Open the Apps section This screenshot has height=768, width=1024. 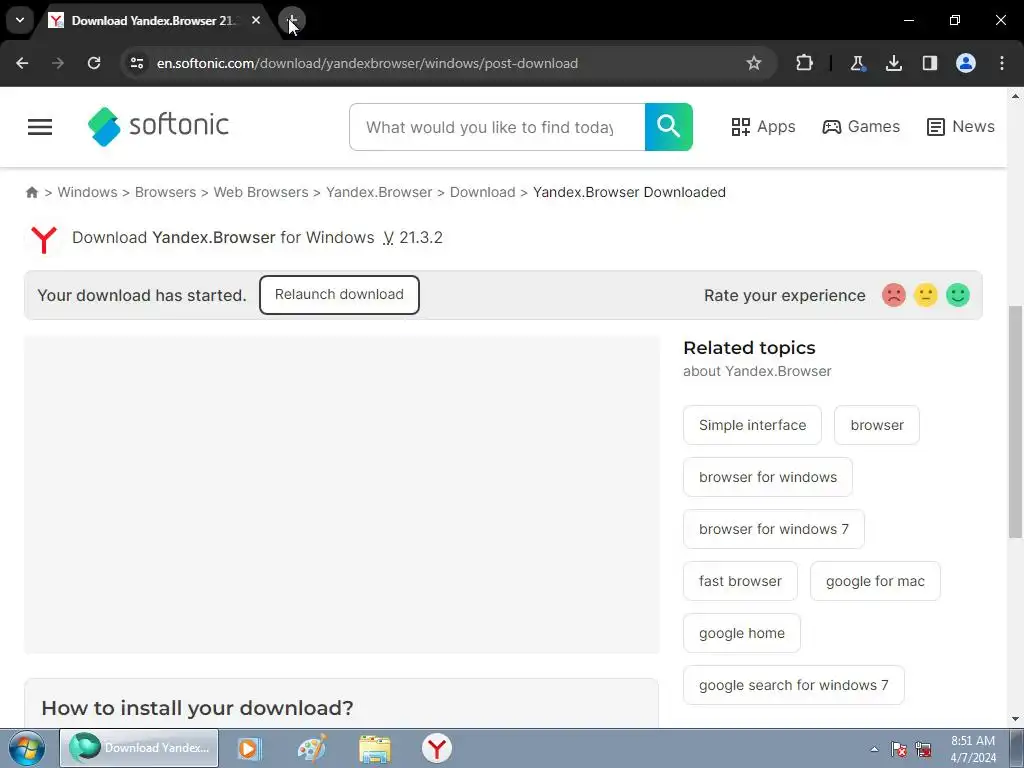click(x=763, y=127)
